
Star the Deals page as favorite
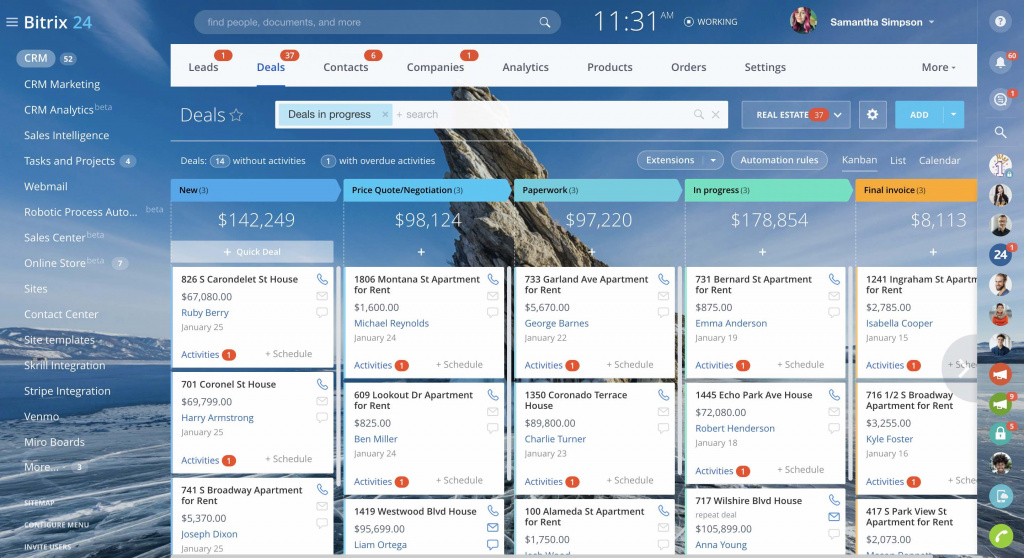click(x=237, y=116)
